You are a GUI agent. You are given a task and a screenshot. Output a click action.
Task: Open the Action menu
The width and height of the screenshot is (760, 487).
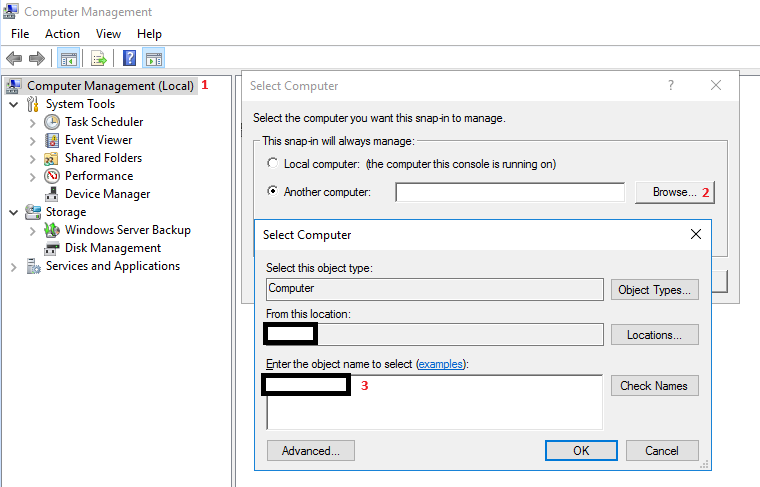click(62, 34)
